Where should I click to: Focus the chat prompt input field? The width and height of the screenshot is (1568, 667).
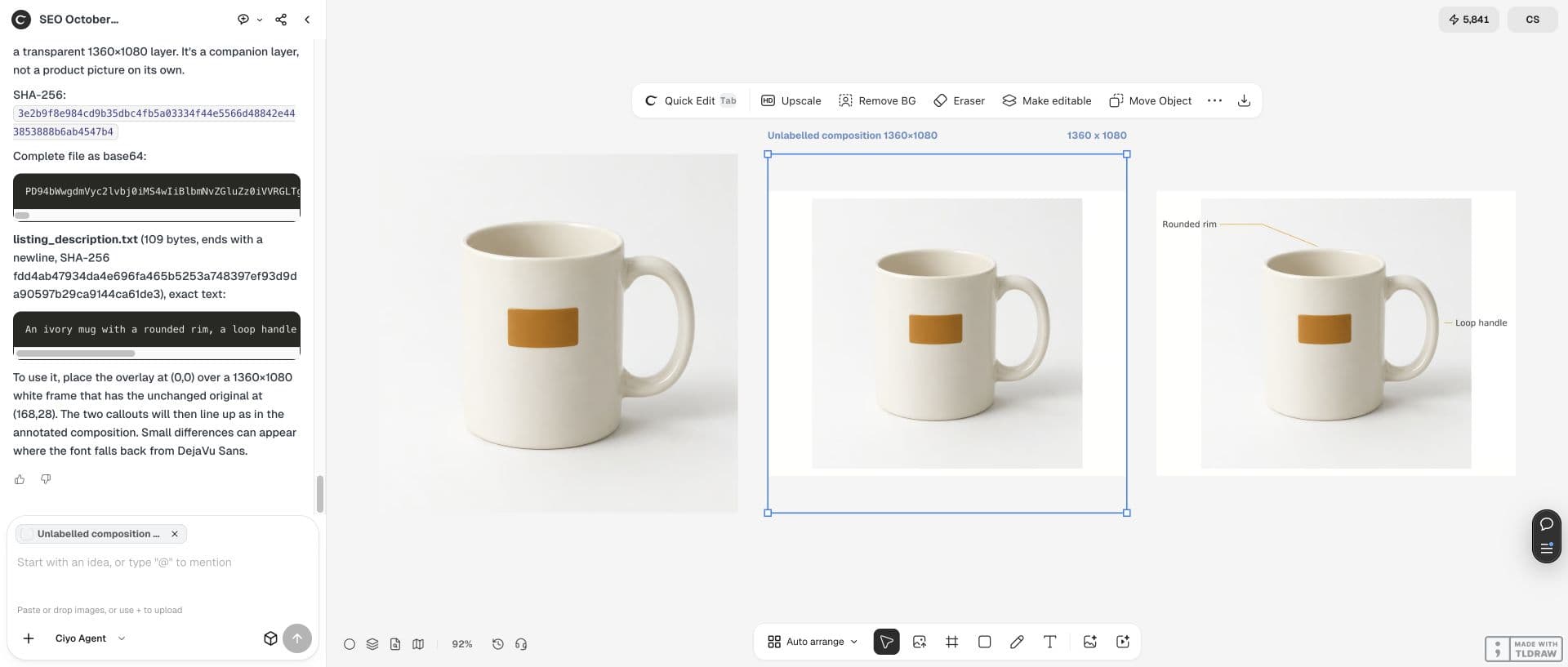[162, 563]
